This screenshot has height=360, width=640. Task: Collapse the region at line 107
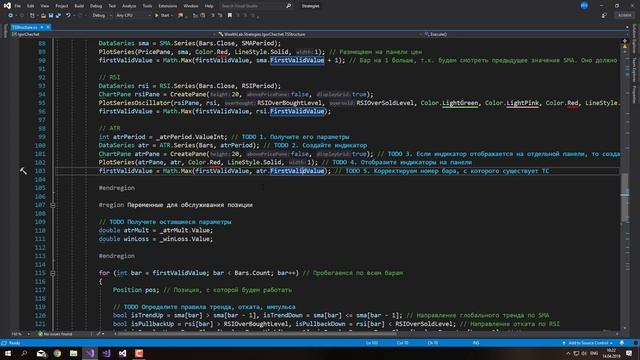53,205
